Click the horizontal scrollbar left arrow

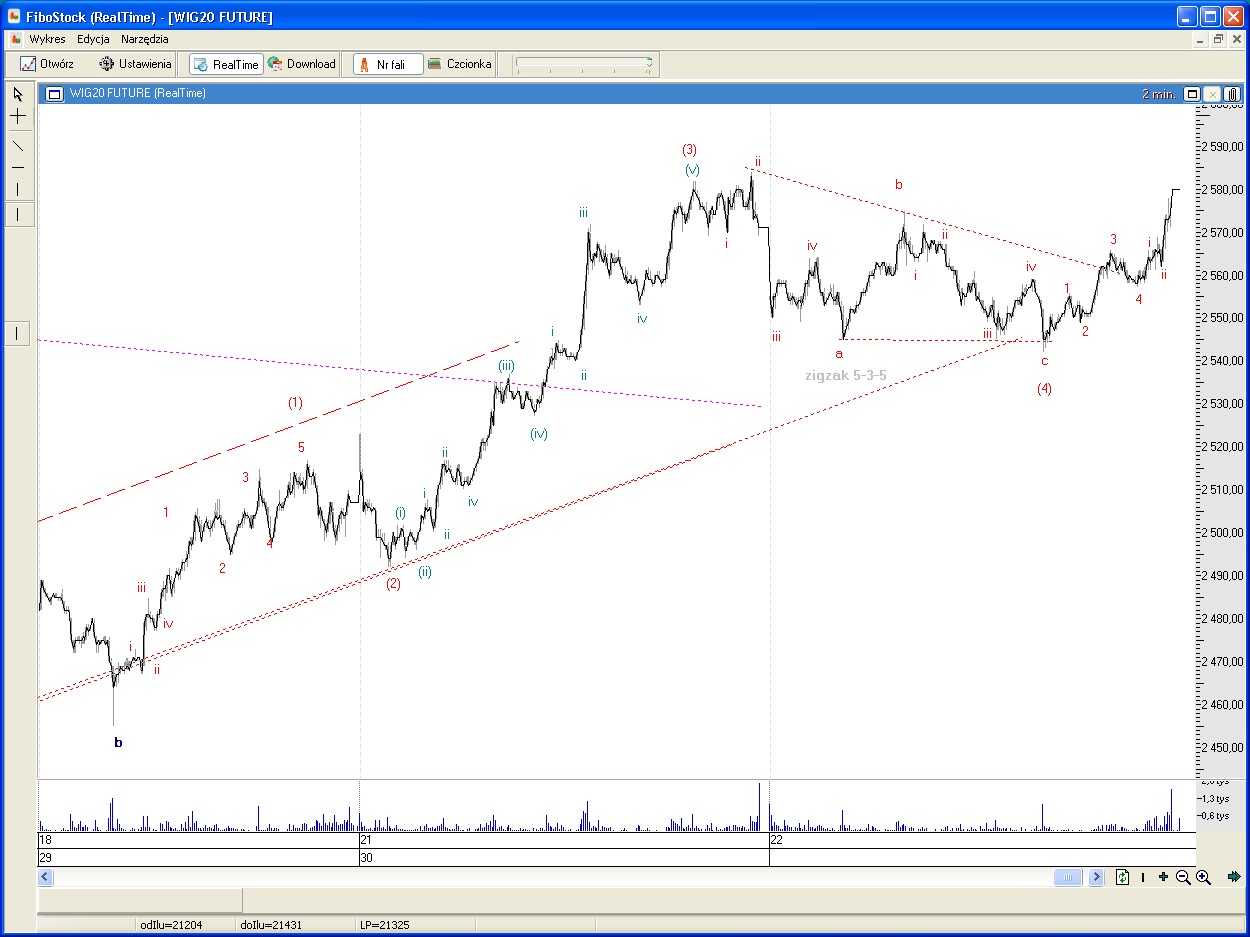(x=45, y=877)
